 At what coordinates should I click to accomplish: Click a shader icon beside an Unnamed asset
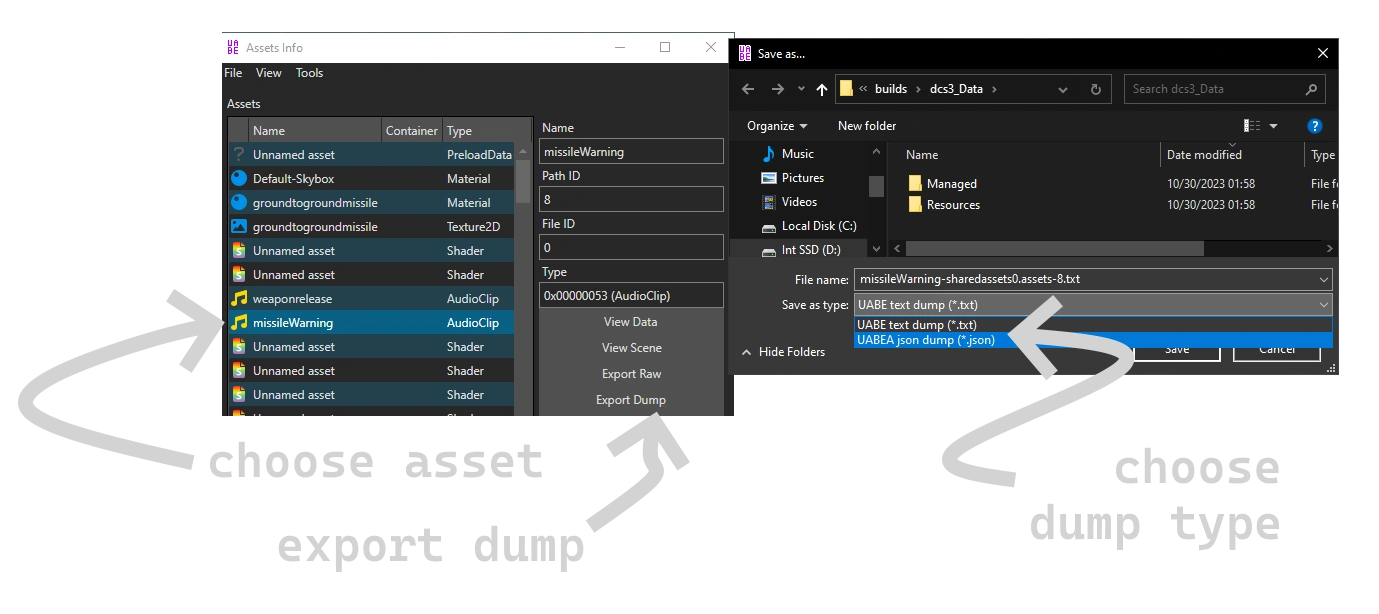pos(241,250)
